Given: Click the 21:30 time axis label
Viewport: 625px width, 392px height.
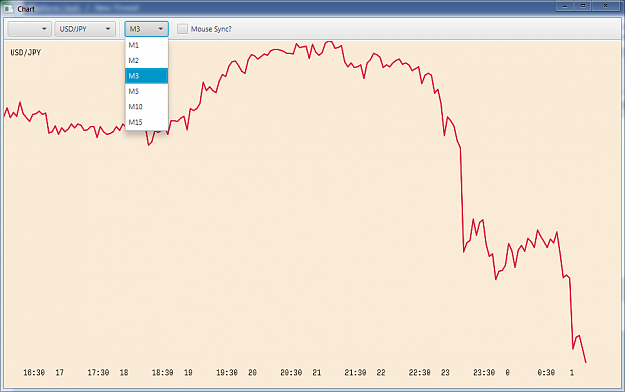Looking at the screenshot, I should pyautogui.click(x=355, y=372).
